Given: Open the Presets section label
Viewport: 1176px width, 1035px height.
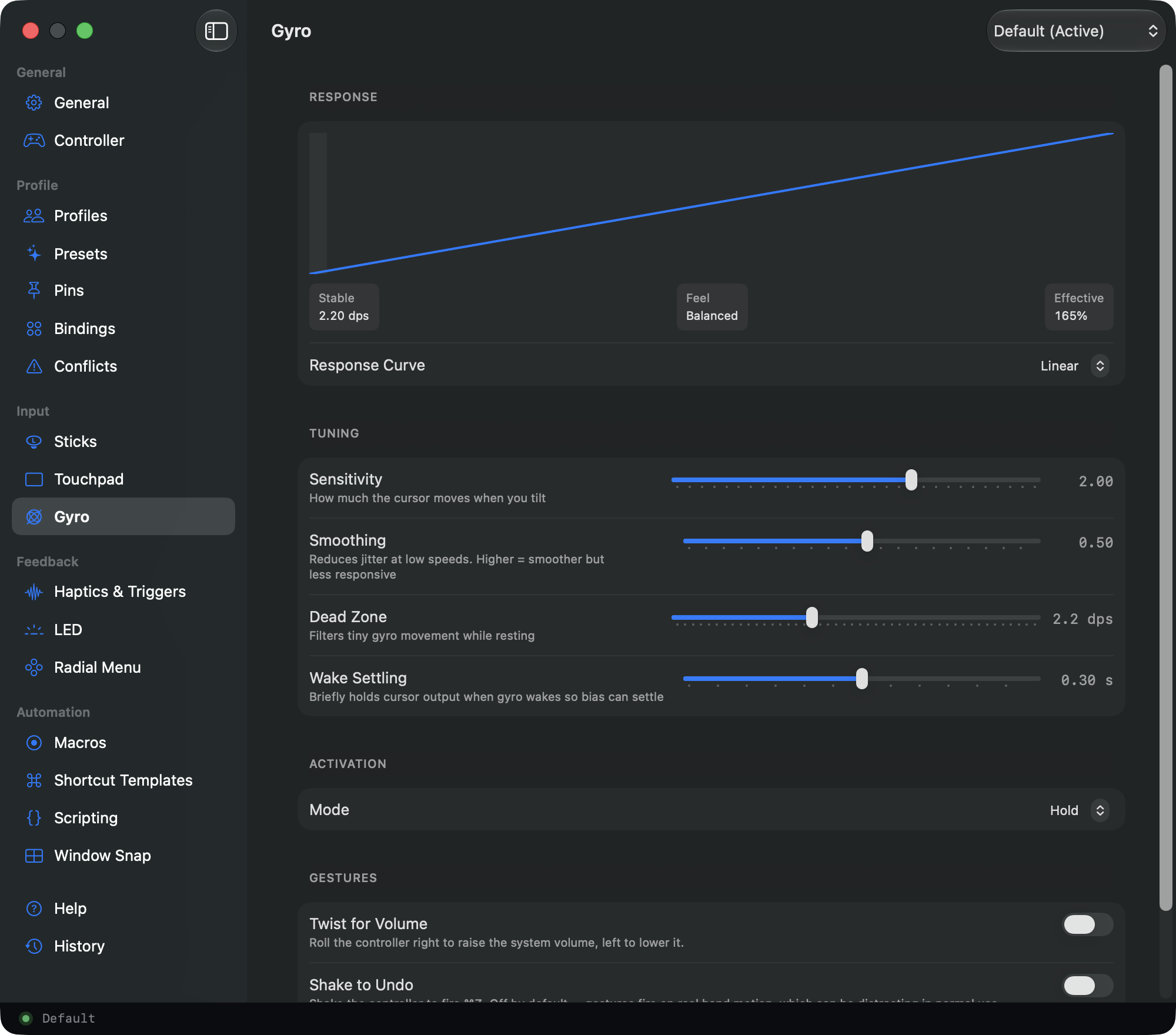Looking at the screenshot, I should click(81, 254).
